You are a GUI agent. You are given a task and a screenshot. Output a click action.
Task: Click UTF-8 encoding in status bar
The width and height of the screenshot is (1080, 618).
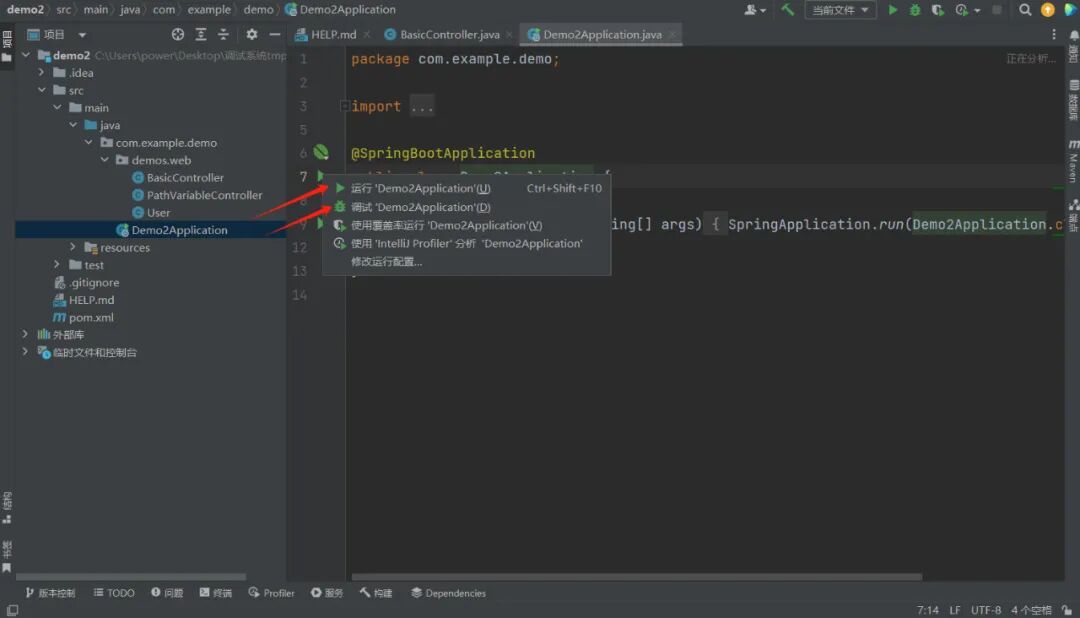986,610
